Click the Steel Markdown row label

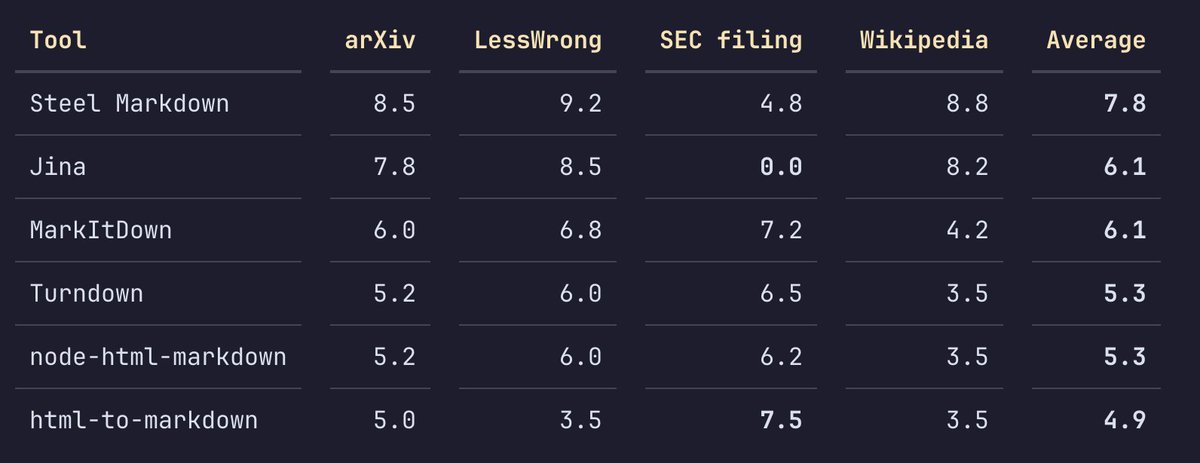pyautogui.click(x=130, y=103)
